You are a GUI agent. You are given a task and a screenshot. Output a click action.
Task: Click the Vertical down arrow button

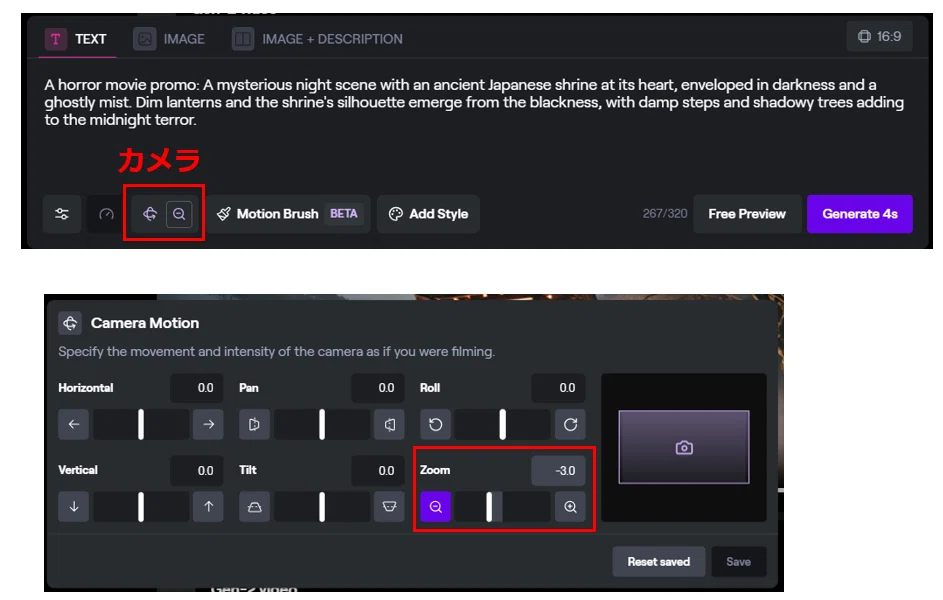[x=74, y=507]
